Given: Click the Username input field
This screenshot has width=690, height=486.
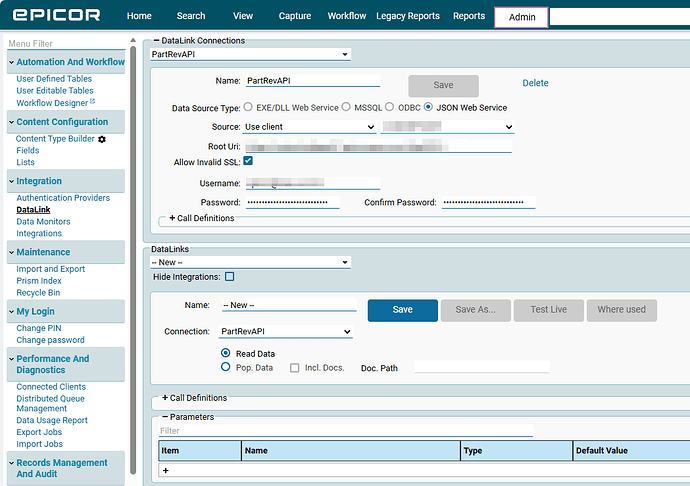Looking at the screenshot, I should point(313,183).
